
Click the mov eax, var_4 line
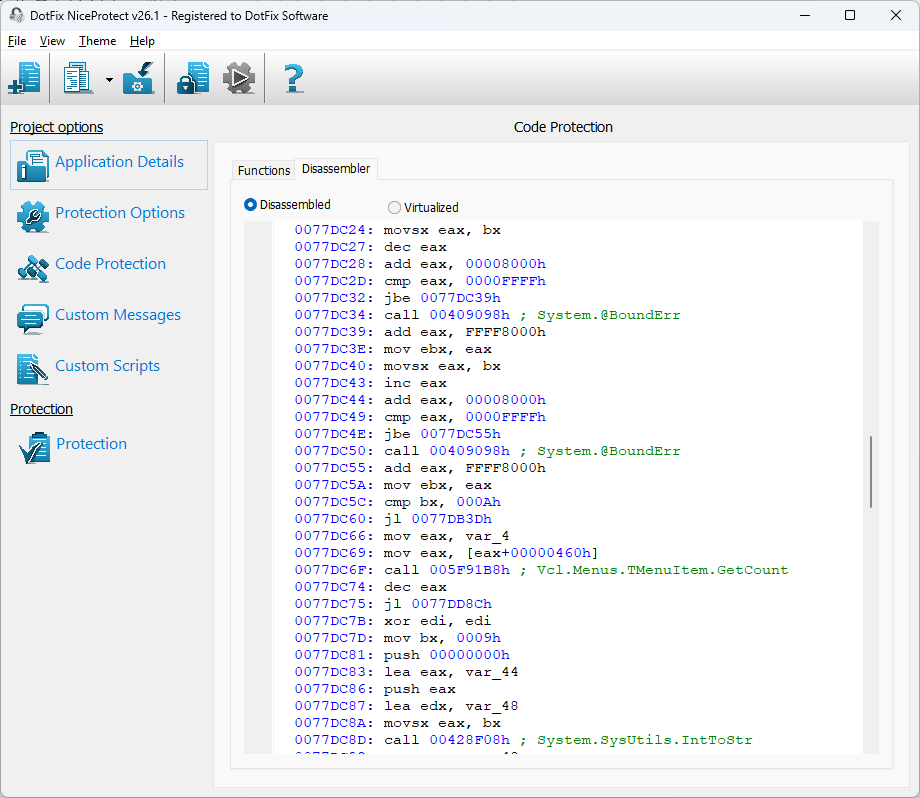[x=402, y=536]
